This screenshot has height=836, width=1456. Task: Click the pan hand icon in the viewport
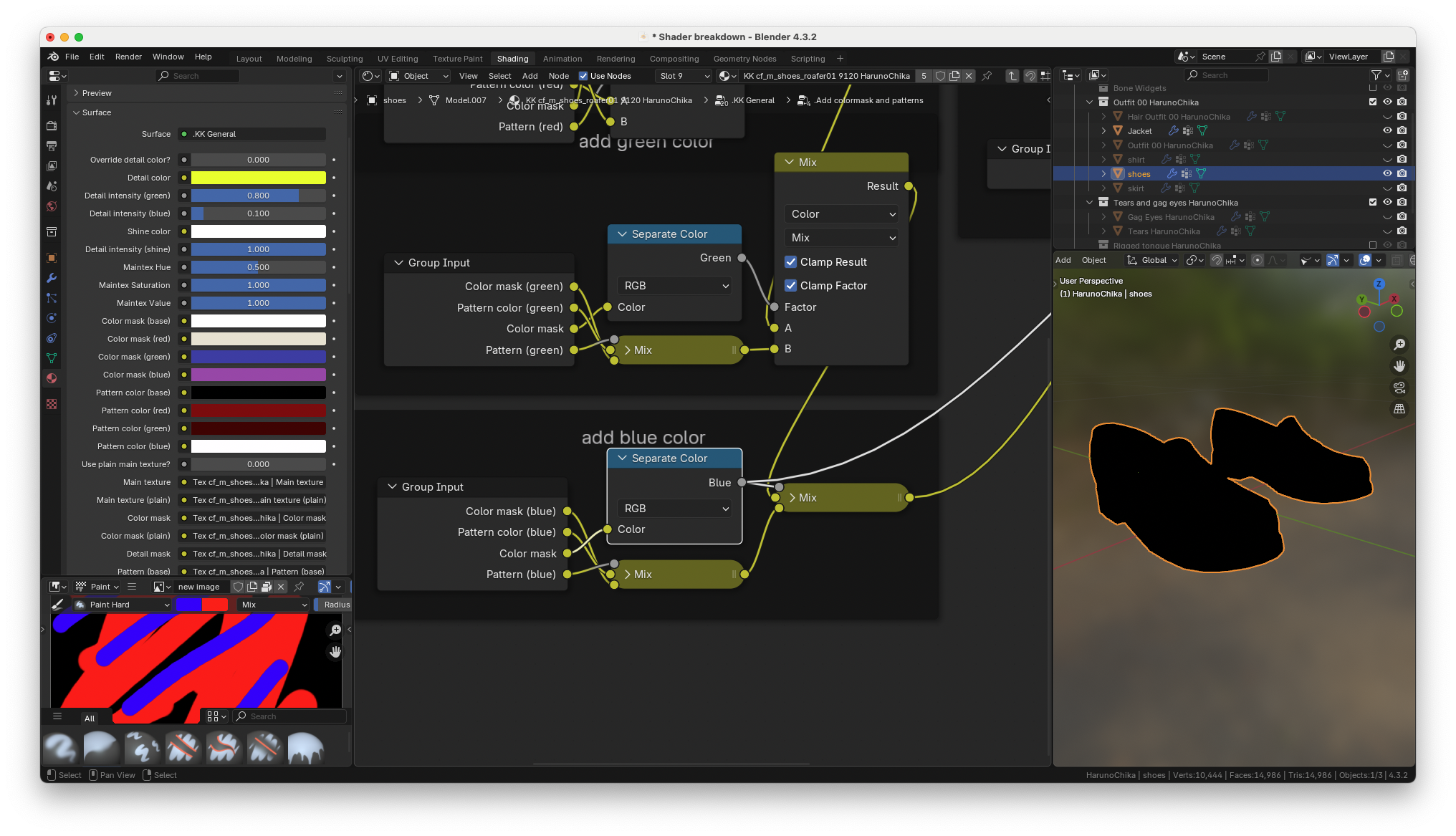[x=1399, y=366]
